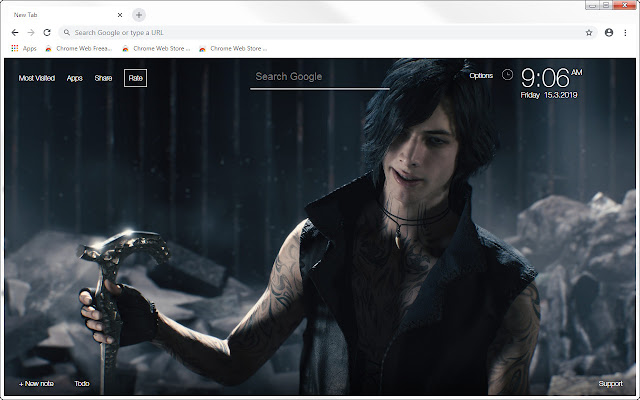Click the address bar search field
640x400 pixels.
328,32
